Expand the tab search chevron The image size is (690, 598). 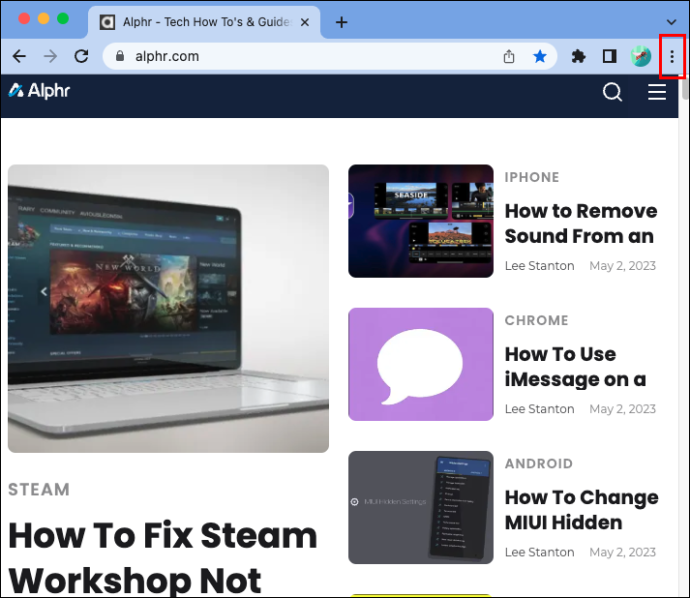(x=671, y=22)
